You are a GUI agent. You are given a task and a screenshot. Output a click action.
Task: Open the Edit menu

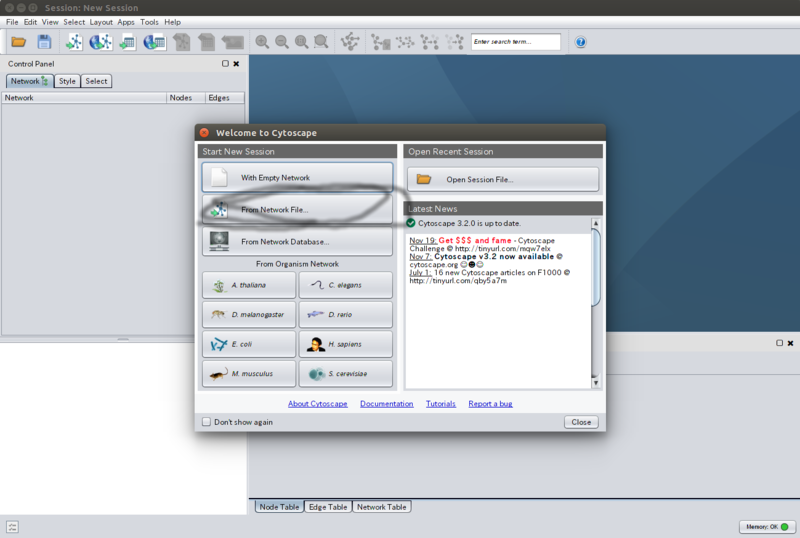[30, 22]
